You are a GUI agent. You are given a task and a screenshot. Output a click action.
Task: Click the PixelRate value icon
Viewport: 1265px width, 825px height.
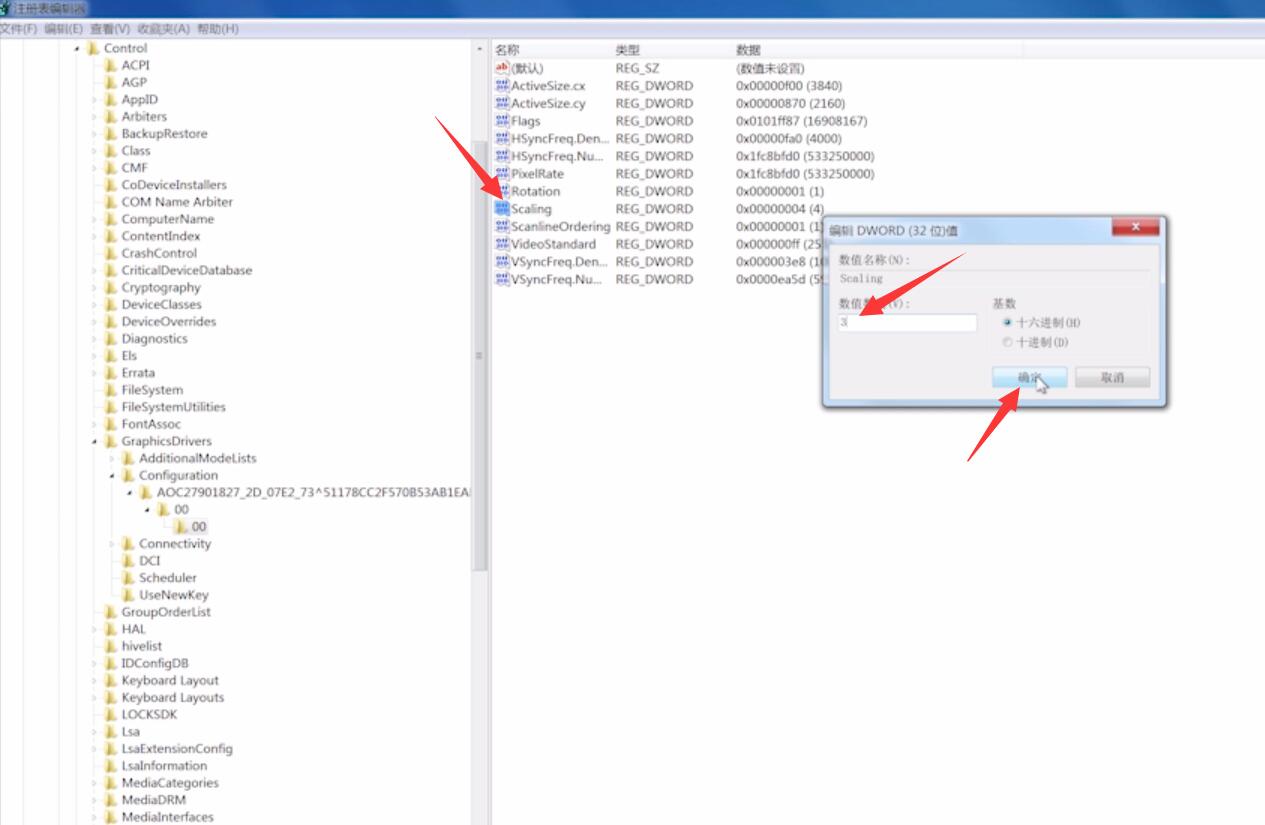502,174
